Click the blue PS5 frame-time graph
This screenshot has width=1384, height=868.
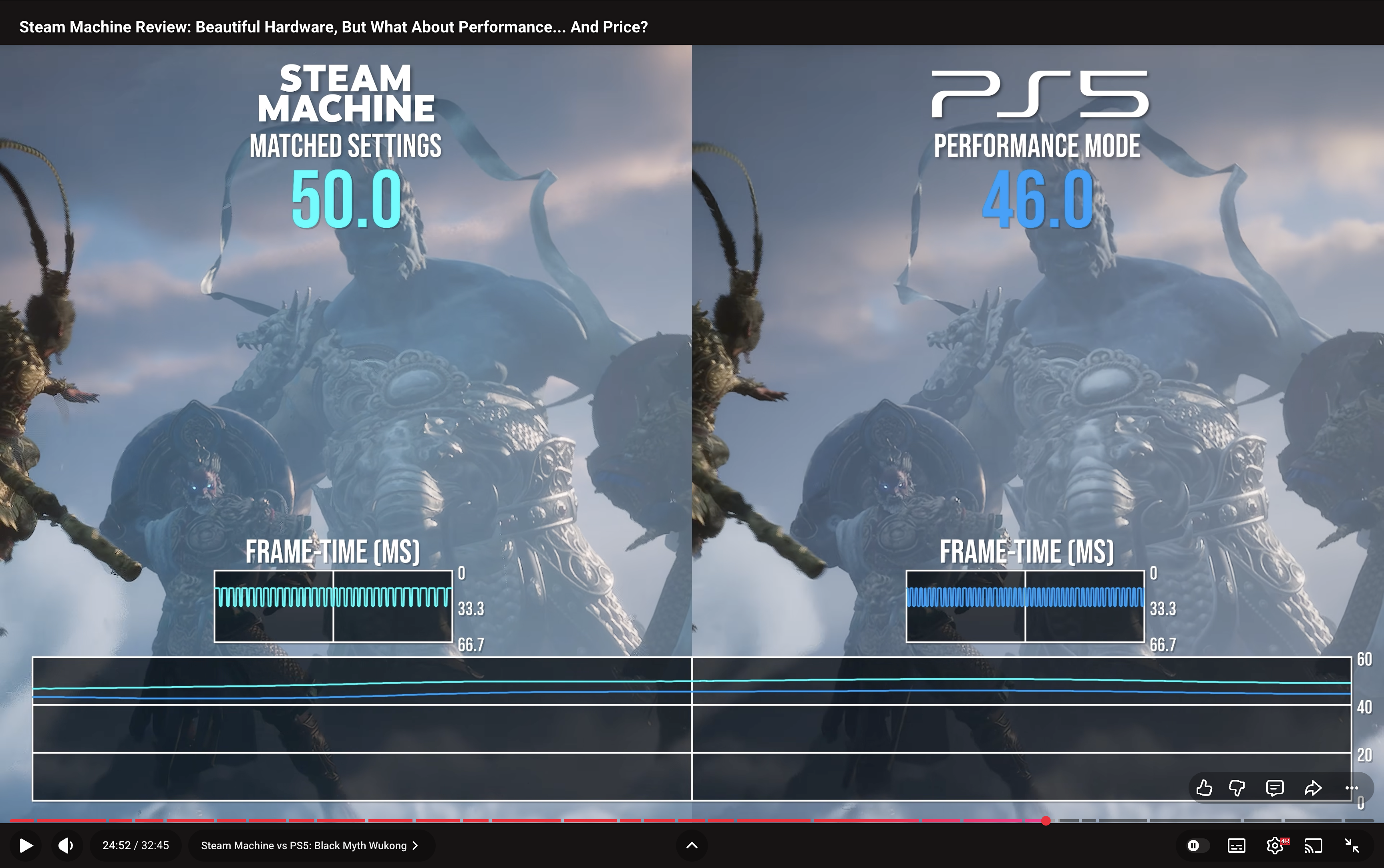point(1025,606)
